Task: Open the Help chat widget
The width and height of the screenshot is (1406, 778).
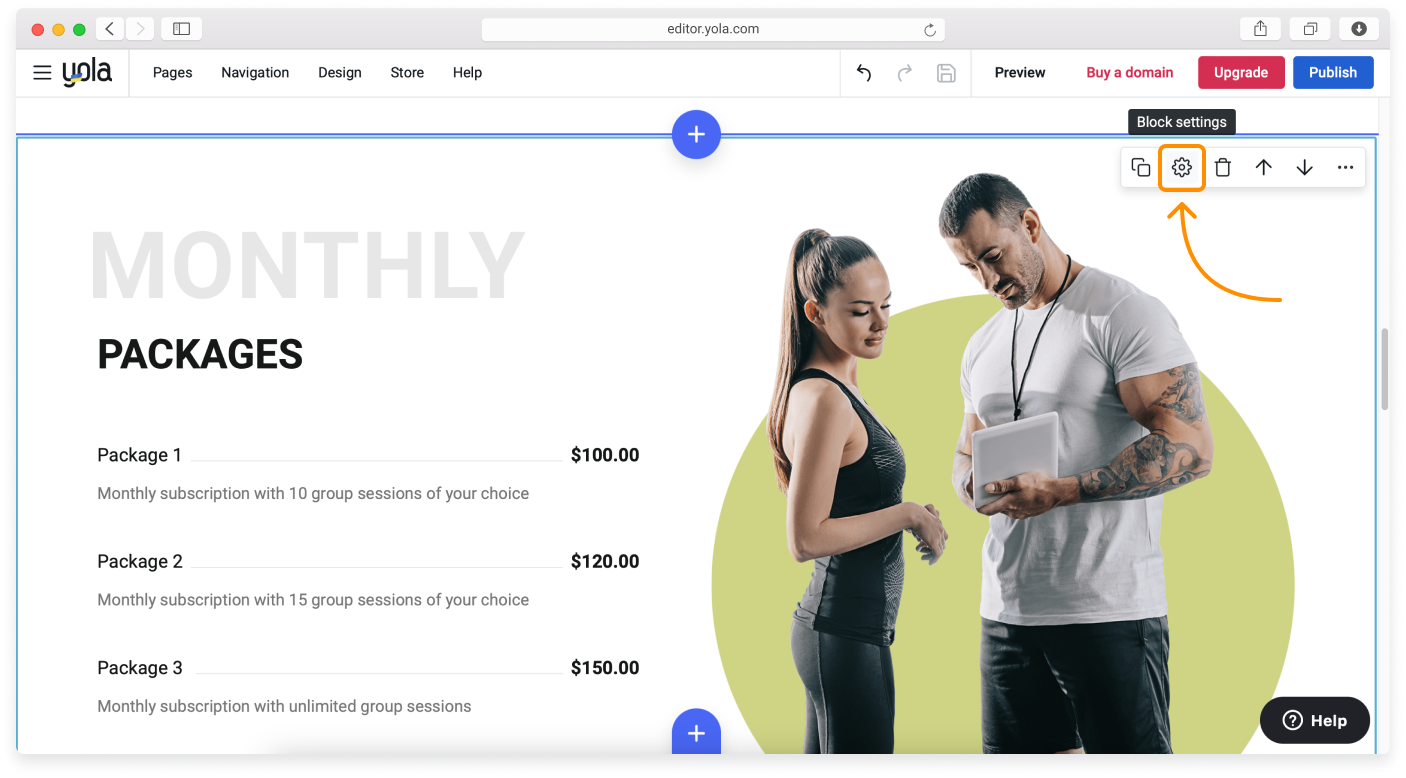Action: click(1314, 720)
